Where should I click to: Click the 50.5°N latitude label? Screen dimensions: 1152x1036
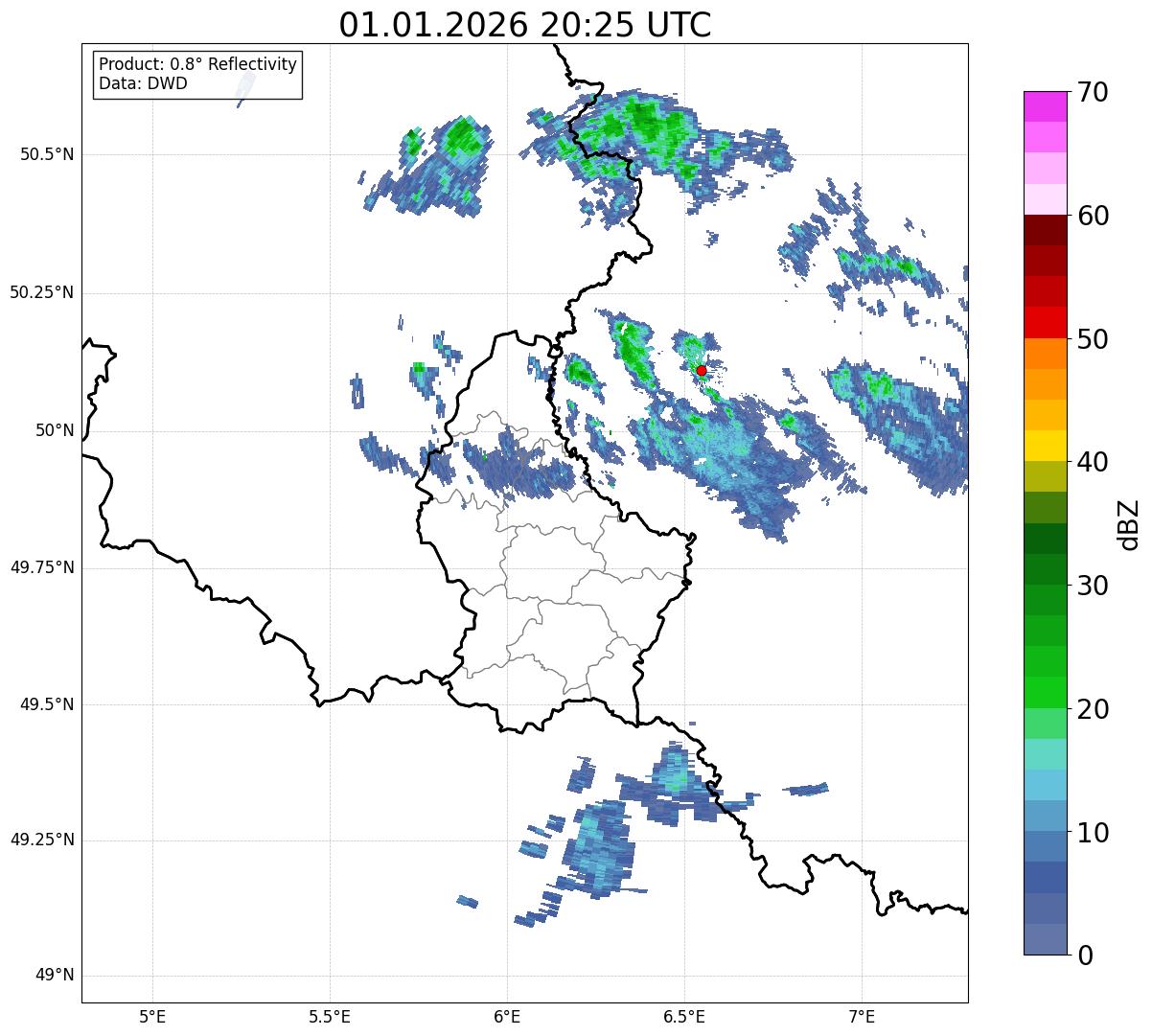tap(47, 154)
